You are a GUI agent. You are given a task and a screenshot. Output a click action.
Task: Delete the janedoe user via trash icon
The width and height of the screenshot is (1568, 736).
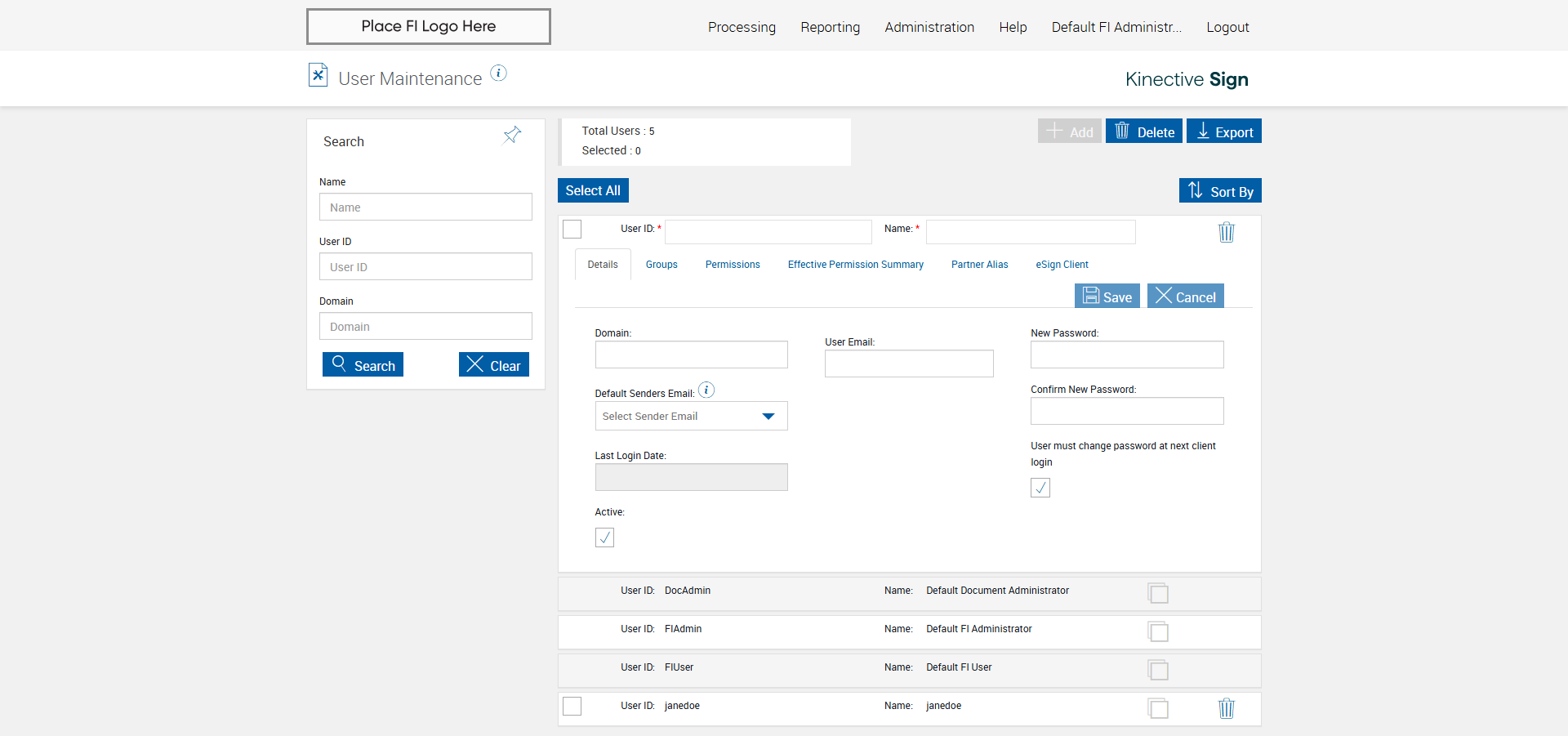1226,708
